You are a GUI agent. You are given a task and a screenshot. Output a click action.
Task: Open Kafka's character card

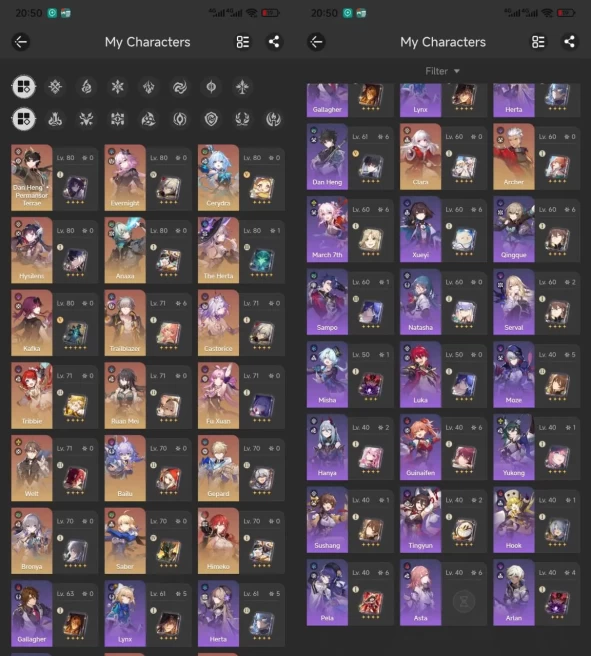pos(32,323)
